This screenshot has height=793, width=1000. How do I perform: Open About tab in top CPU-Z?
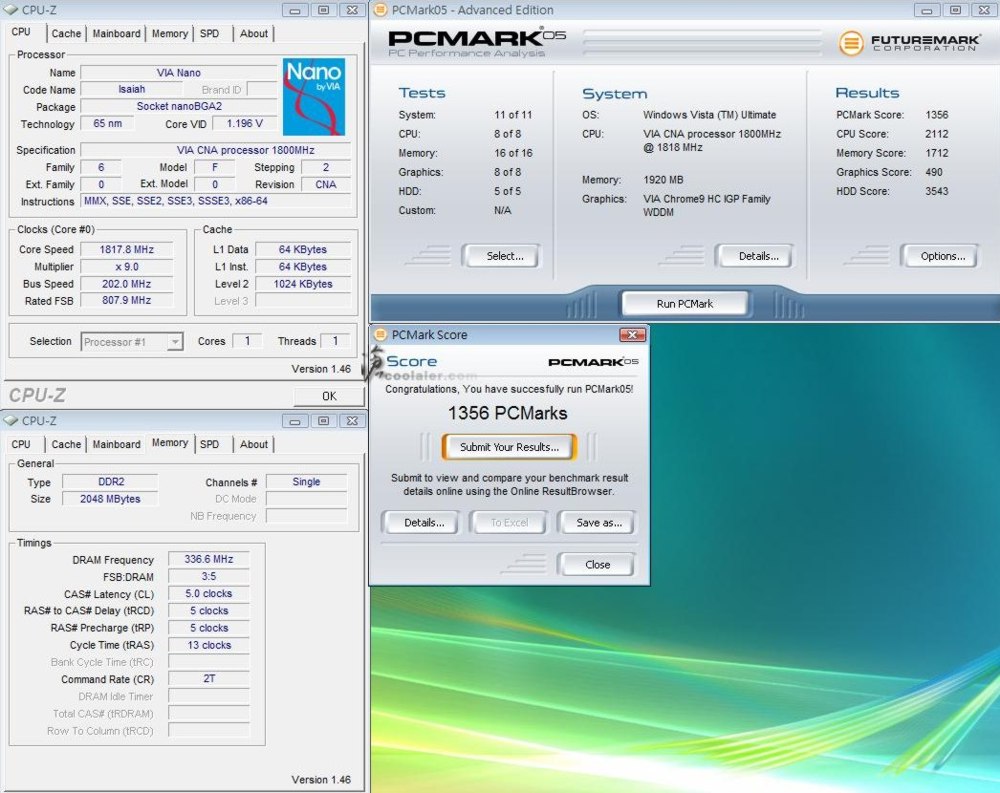254,34
